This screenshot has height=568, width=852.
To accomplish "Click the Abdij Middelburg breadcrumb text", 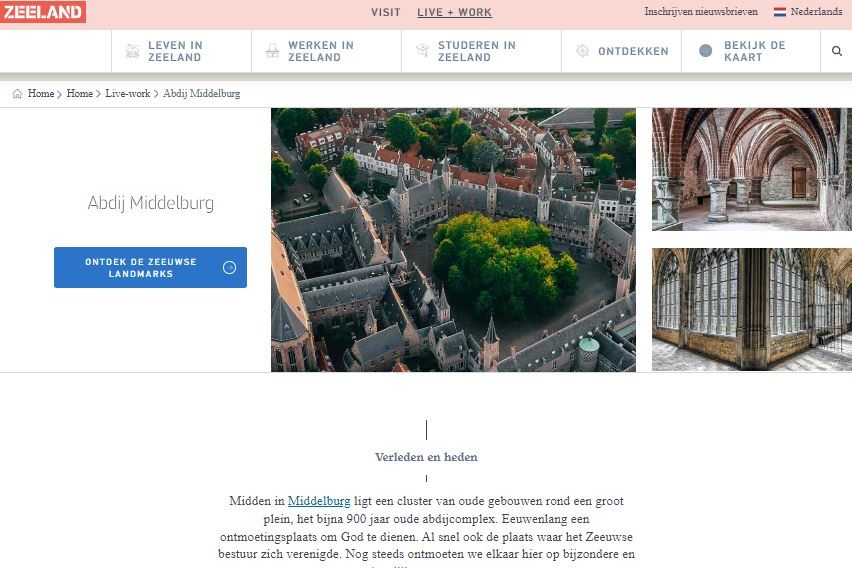I will click(202, 93).
